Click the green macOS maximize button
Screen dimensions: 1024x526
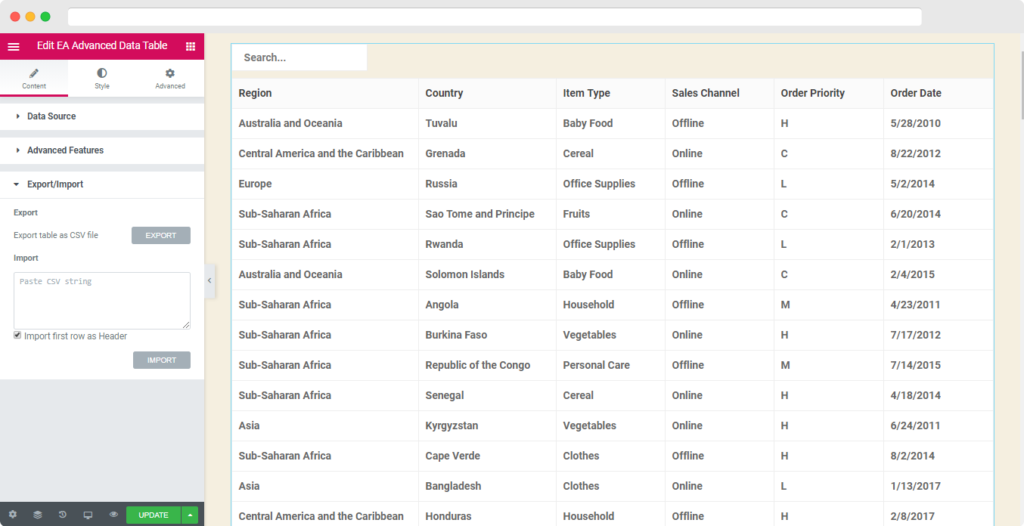click(45, 17)
